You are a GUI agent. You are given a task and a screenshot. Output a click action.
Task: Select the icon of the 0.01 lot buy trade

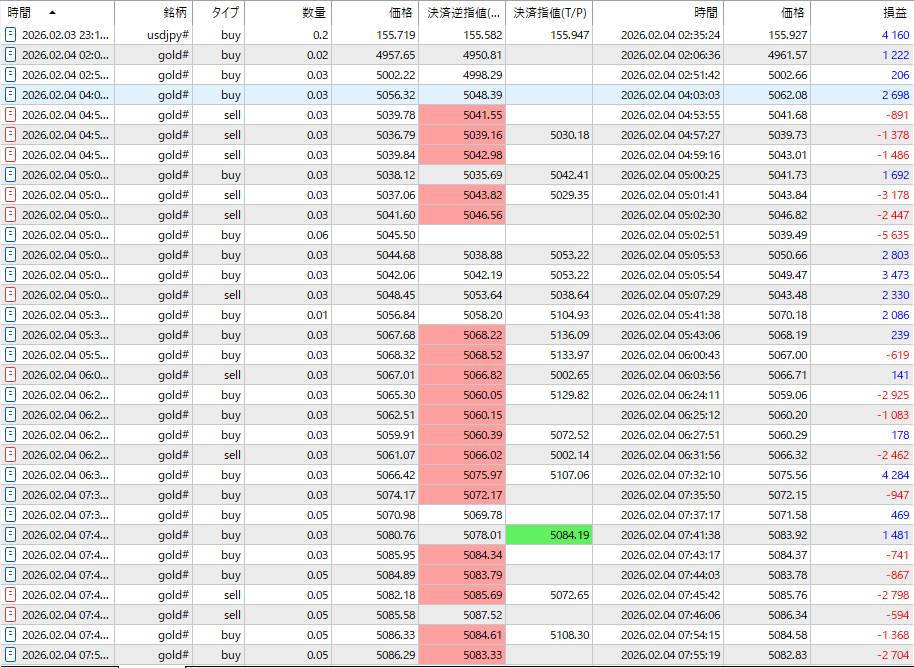click(x=10, y=315)
